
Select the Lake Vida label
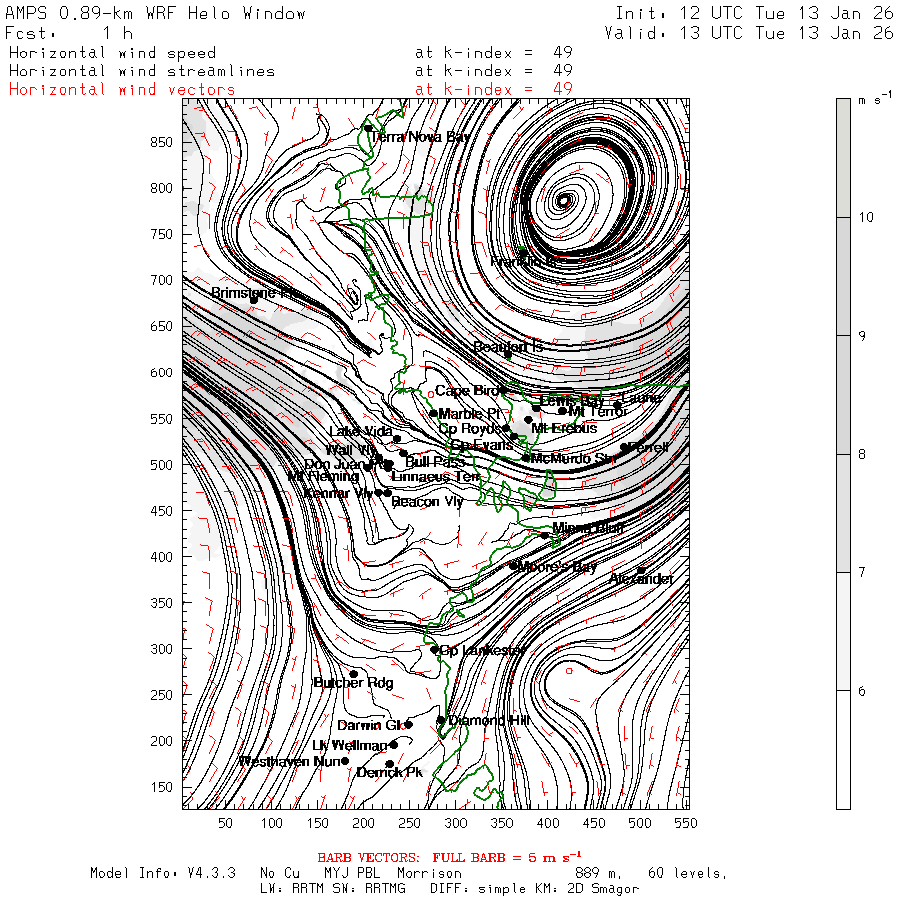coord(361,432)
